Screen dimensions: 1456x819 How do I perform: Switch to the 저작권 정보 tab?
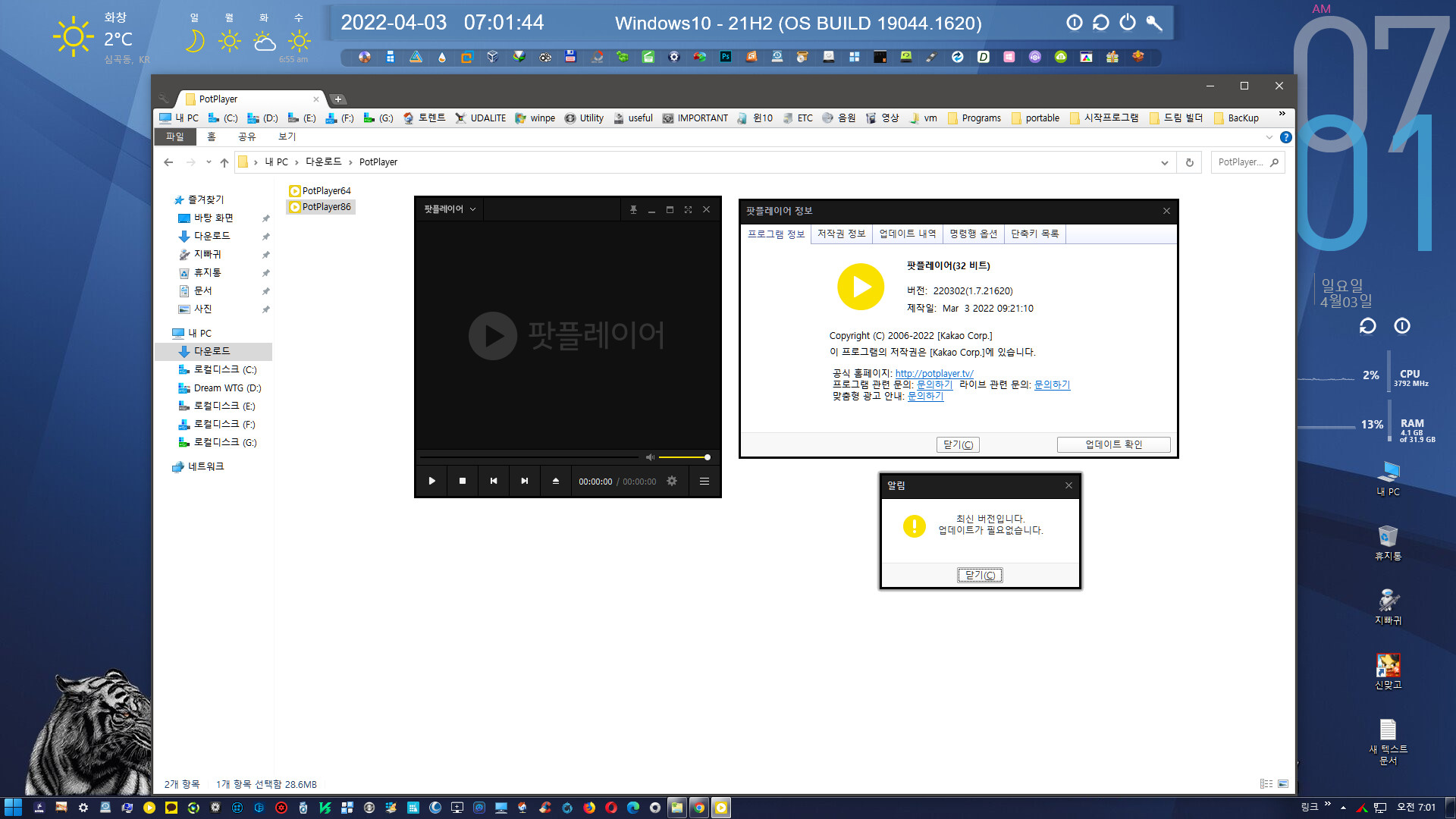click(x=841, y=234)
